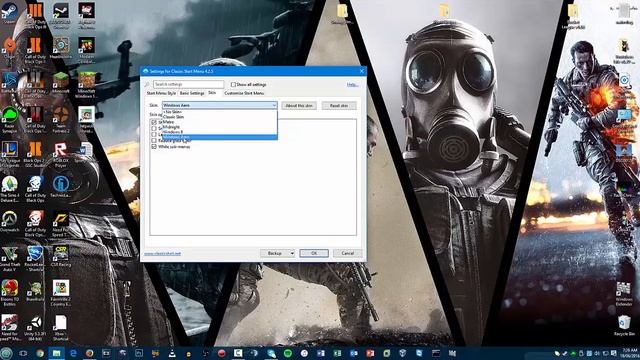640x360 pixels.
Task: Open the Steam desktop shortcut
Action: click(x=9, y=12)
